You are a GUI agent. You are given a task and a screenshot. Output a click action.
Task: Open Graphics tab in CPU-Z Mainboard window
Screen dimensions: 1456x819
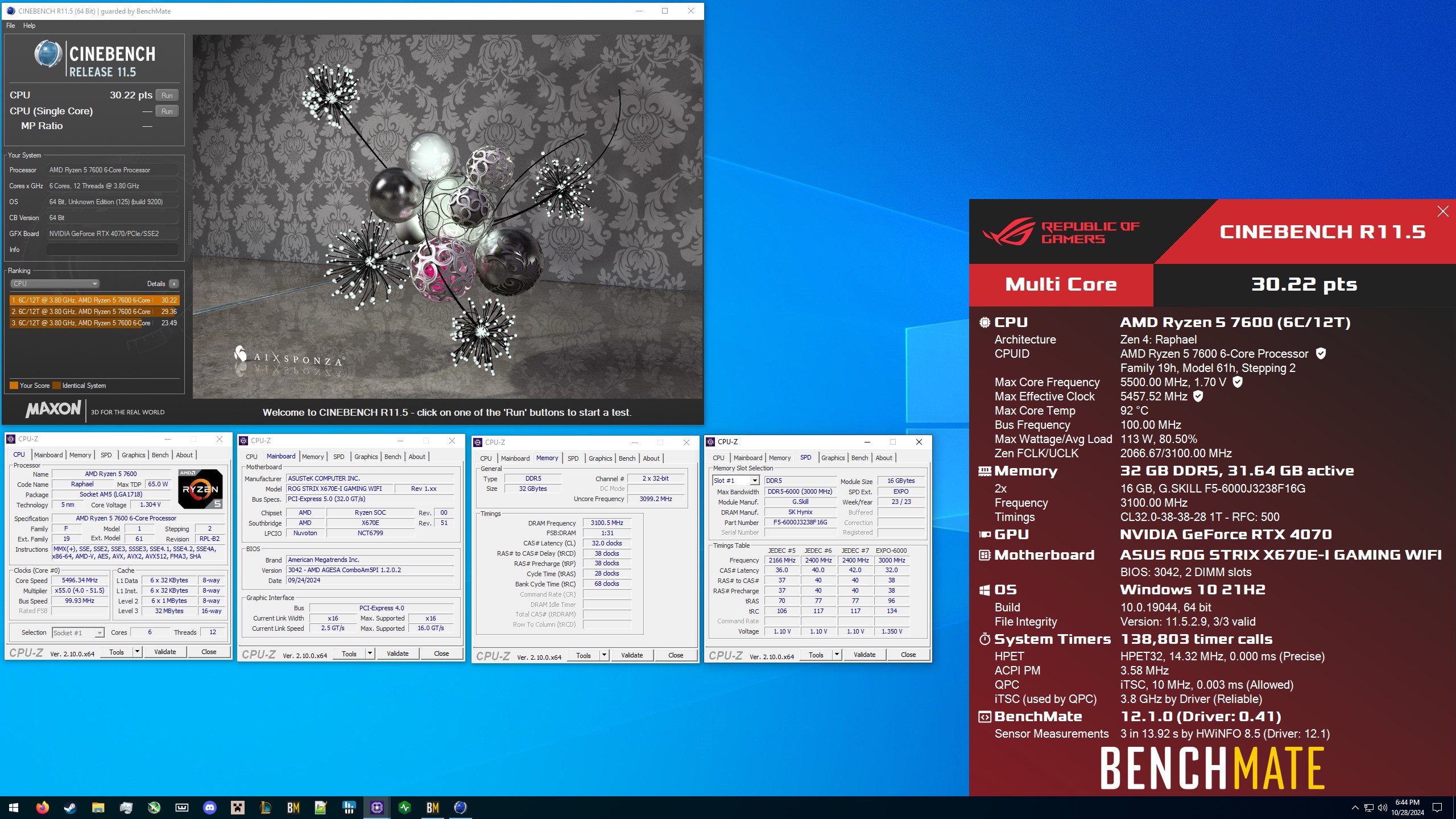(366, 457)
